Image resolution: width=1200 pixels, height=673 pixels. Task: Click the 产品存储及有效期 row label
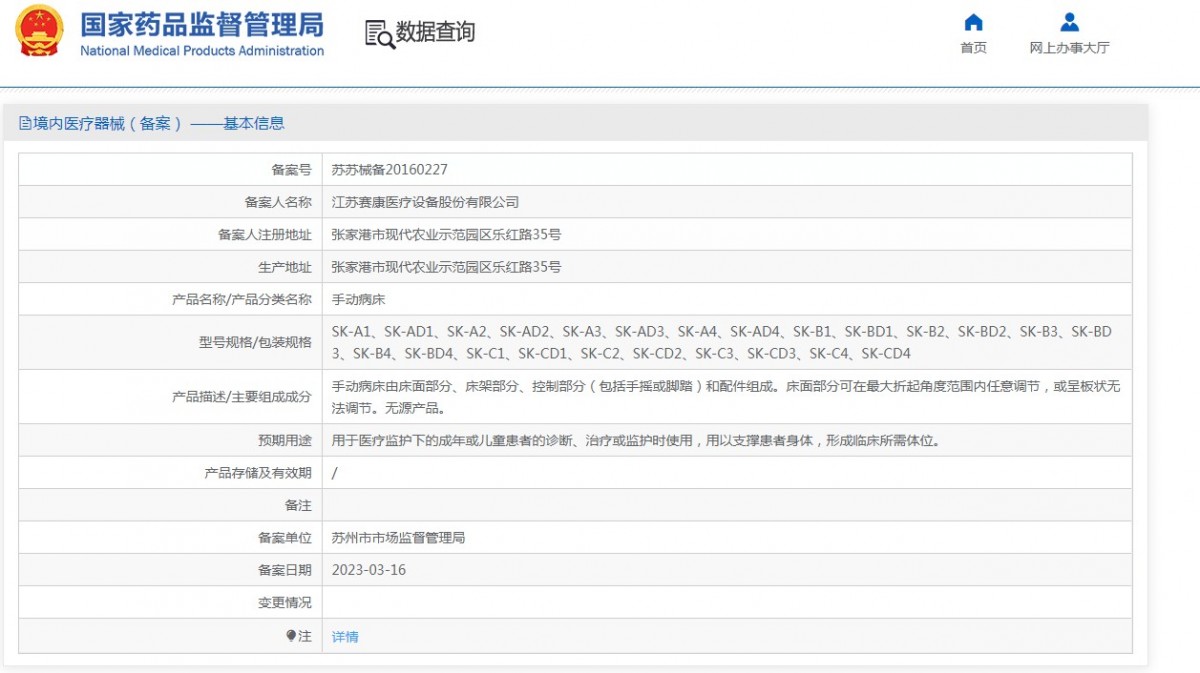pyautogui.click(x=258, y=473)
